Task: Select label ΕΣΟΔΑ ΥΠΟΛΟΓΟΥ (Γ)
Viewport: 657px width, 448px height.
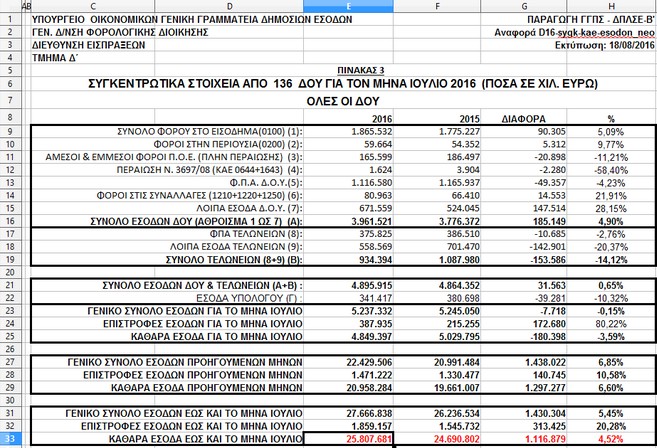Action: point(249,298)
